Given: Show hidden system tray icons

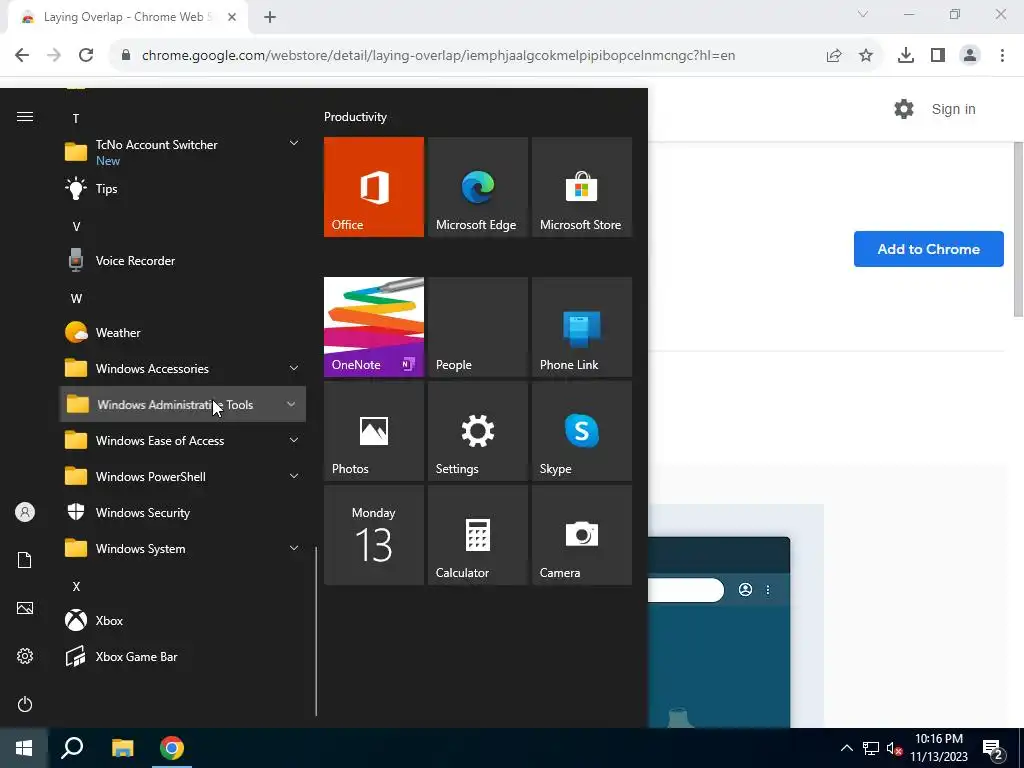Looking at the screenshot, I should [846, 748].
